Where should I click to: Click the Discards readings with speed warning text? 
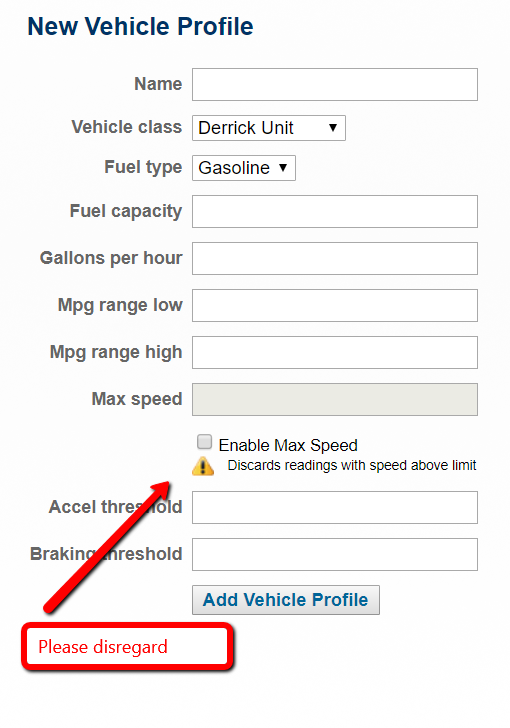click(352, 465)
